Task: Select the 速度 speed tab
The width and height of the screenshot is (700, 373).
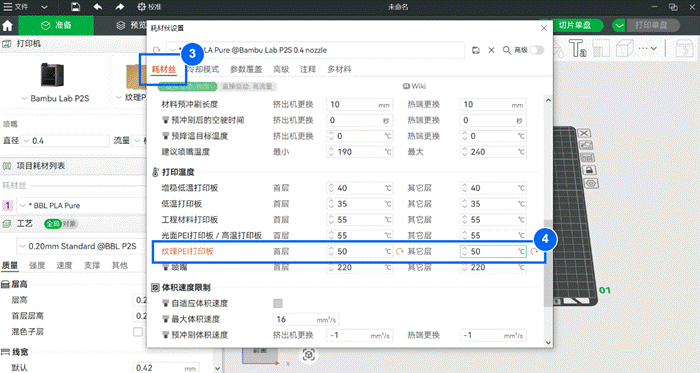Action: click(64, 265)
